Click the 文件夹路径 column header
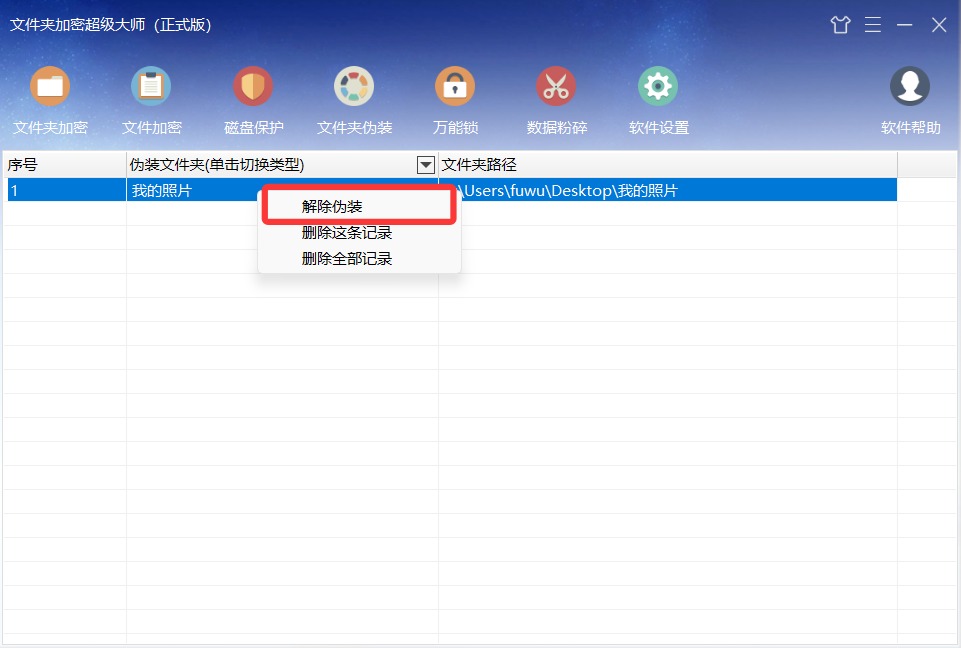 point(668,165)
